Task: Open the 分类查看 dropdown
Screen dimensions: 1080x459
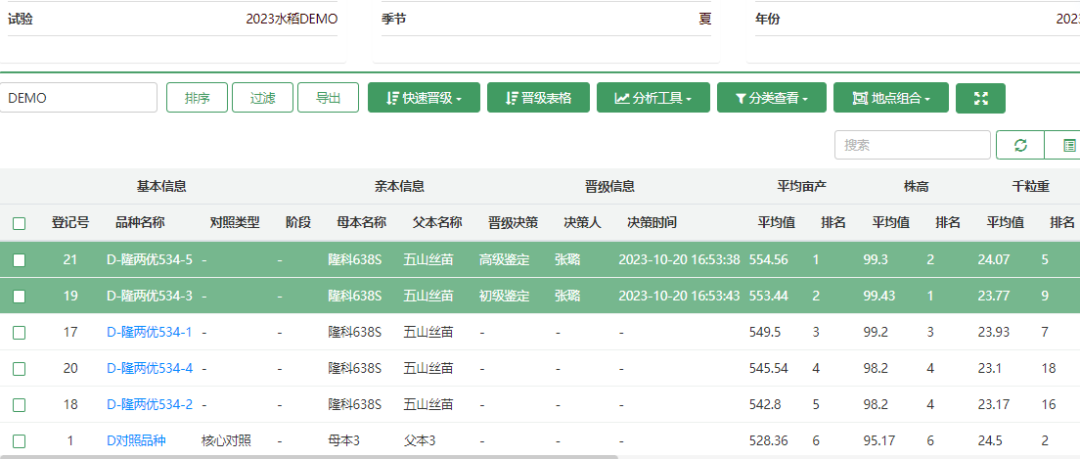Action: pyautogui.click(x=771, y=98)
